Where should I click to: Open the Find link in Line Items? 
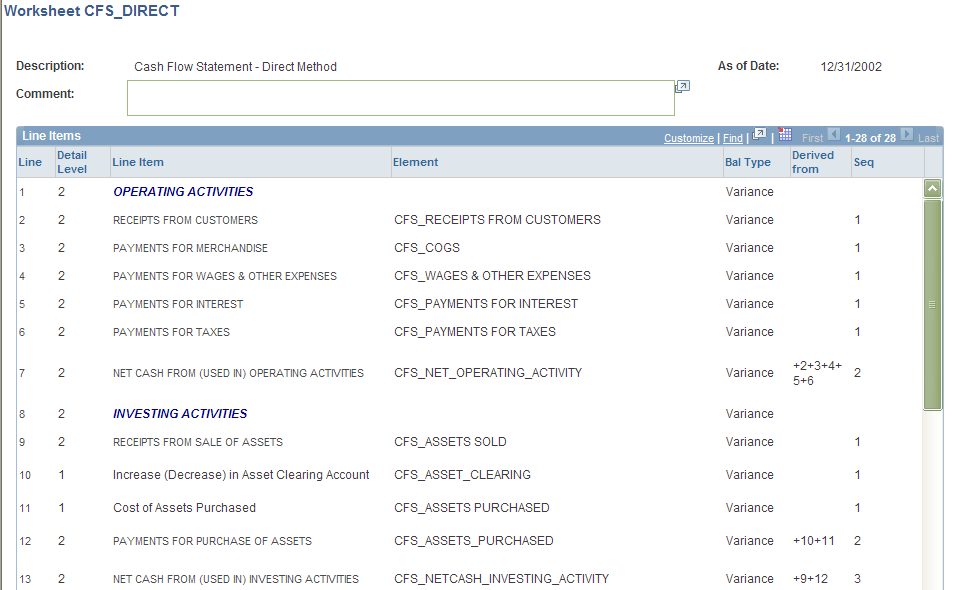point(733,138)
